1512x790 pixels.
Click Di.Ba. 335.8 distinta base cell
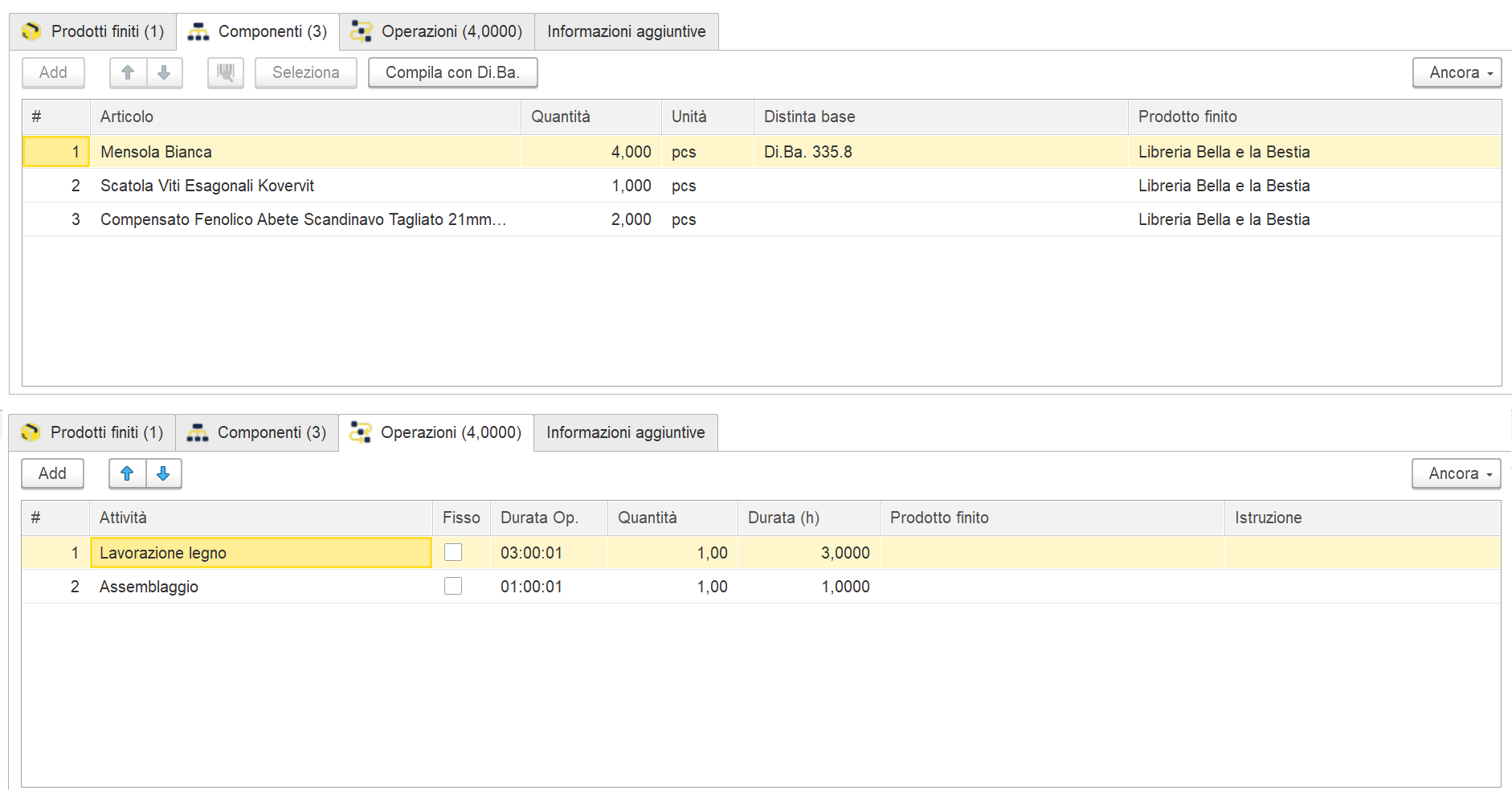pyautogui.click(x=941, y=152)
